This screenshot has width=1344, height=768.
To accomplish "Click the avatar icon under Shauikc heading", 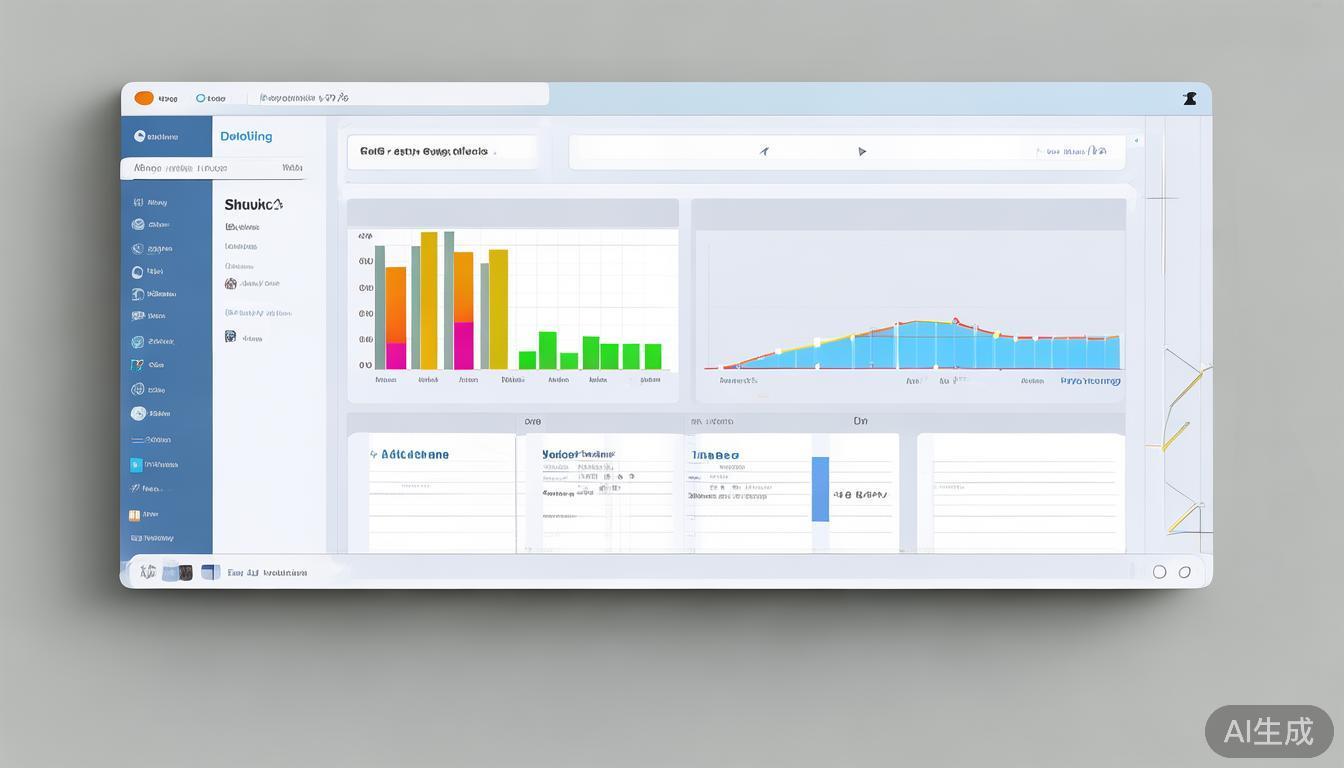I will click(x=231, y=284).
